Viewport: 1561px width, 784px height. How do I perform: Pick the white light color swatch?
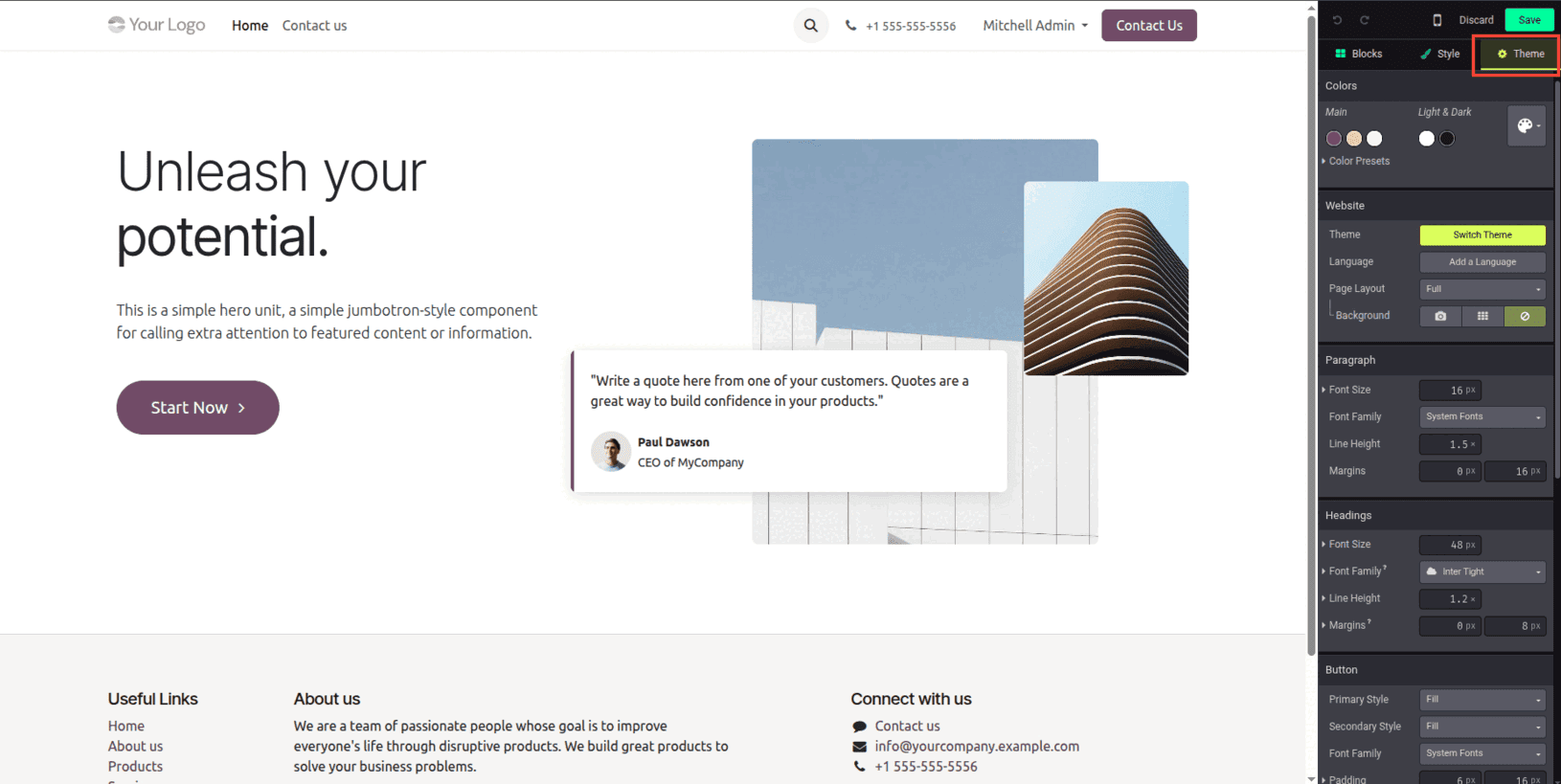click(x=1427, y=139)
